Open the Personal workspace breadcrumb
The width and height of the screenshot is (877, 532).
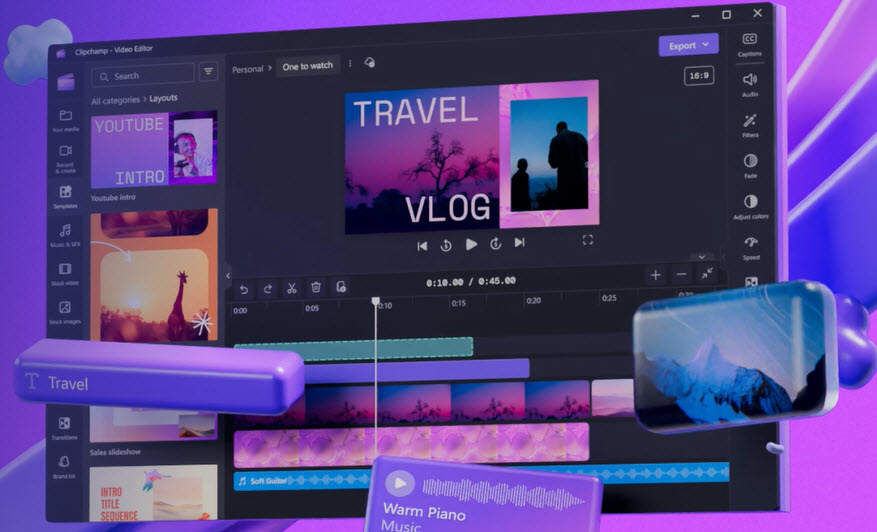point(248,69)
